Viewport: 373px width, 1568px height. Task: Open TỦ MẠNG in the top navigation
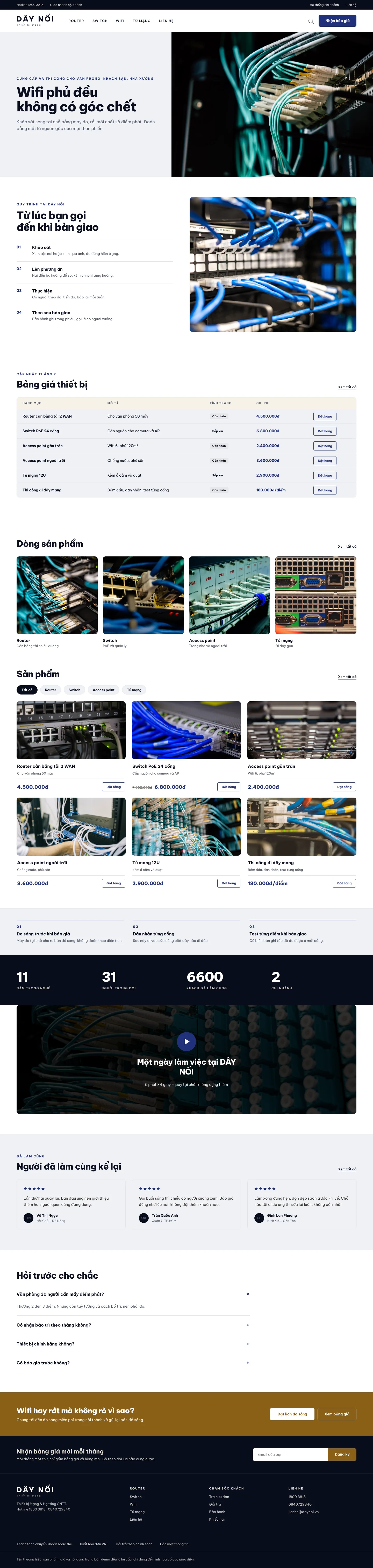[142, 21]
